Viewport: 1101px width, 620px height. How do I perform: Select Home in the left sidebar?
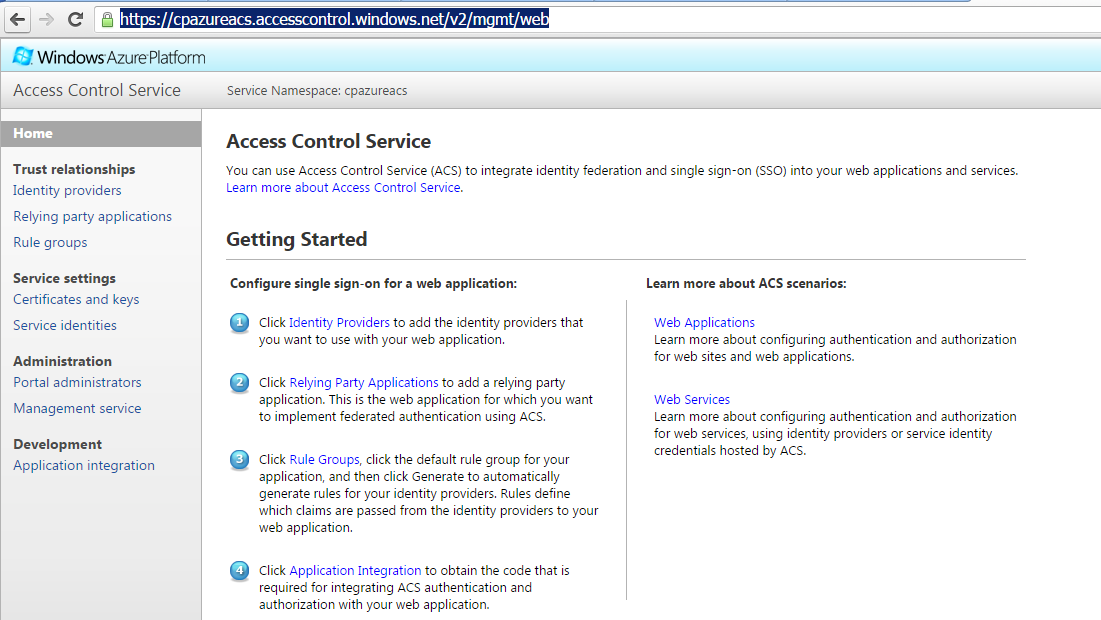click(x=101, y=133)
